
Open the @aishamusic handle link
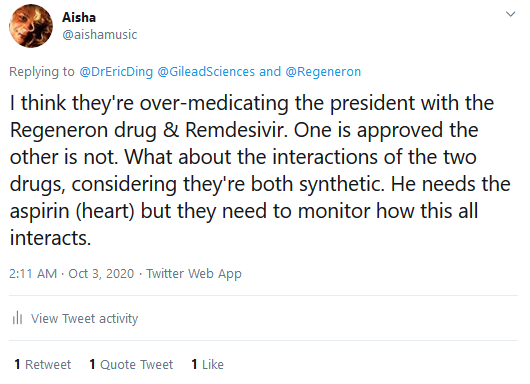pyautogui.click(x=100, y=34)
